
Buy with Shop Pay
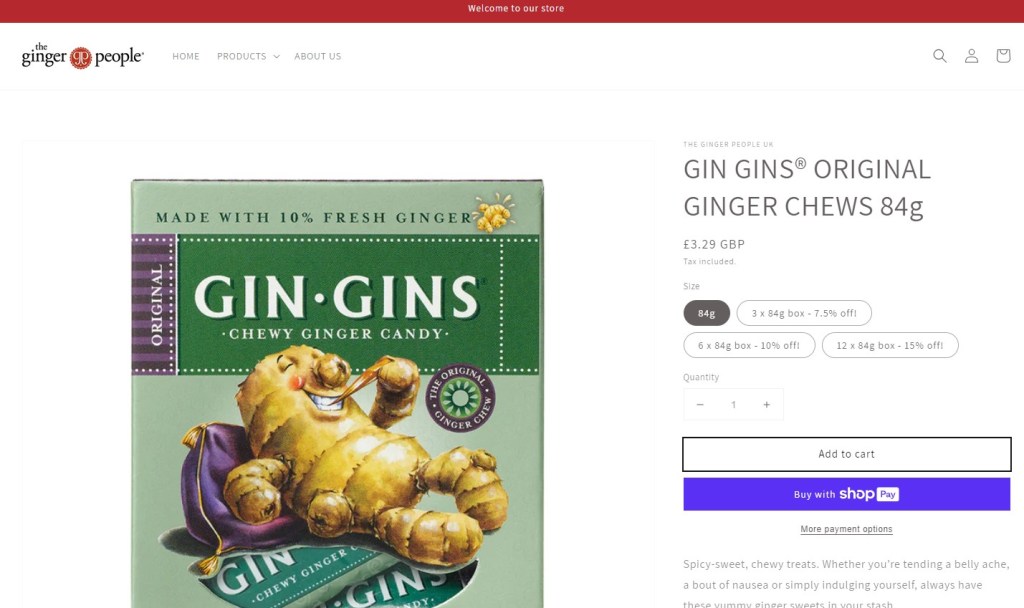coord(846,494)
